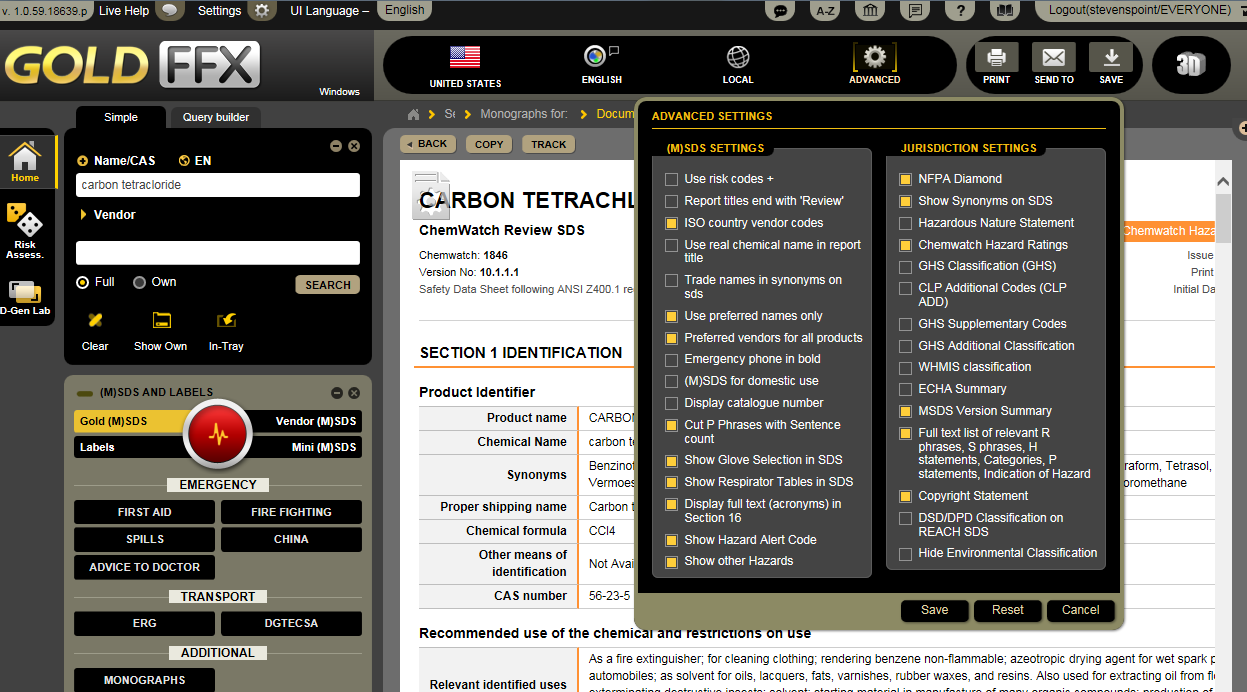Click the United States flag icon
This screenshot has height=692, width=1247.
click(x=465, y=57)
